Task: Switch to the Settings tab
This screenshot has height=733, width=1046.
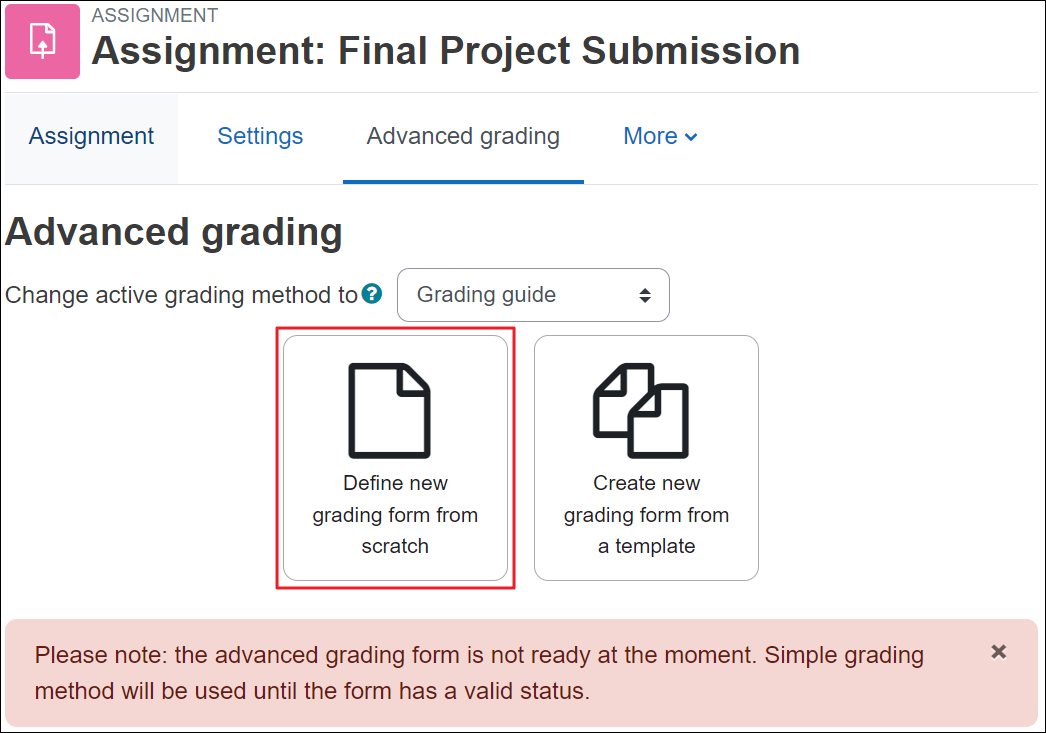Action: point(260,135)
